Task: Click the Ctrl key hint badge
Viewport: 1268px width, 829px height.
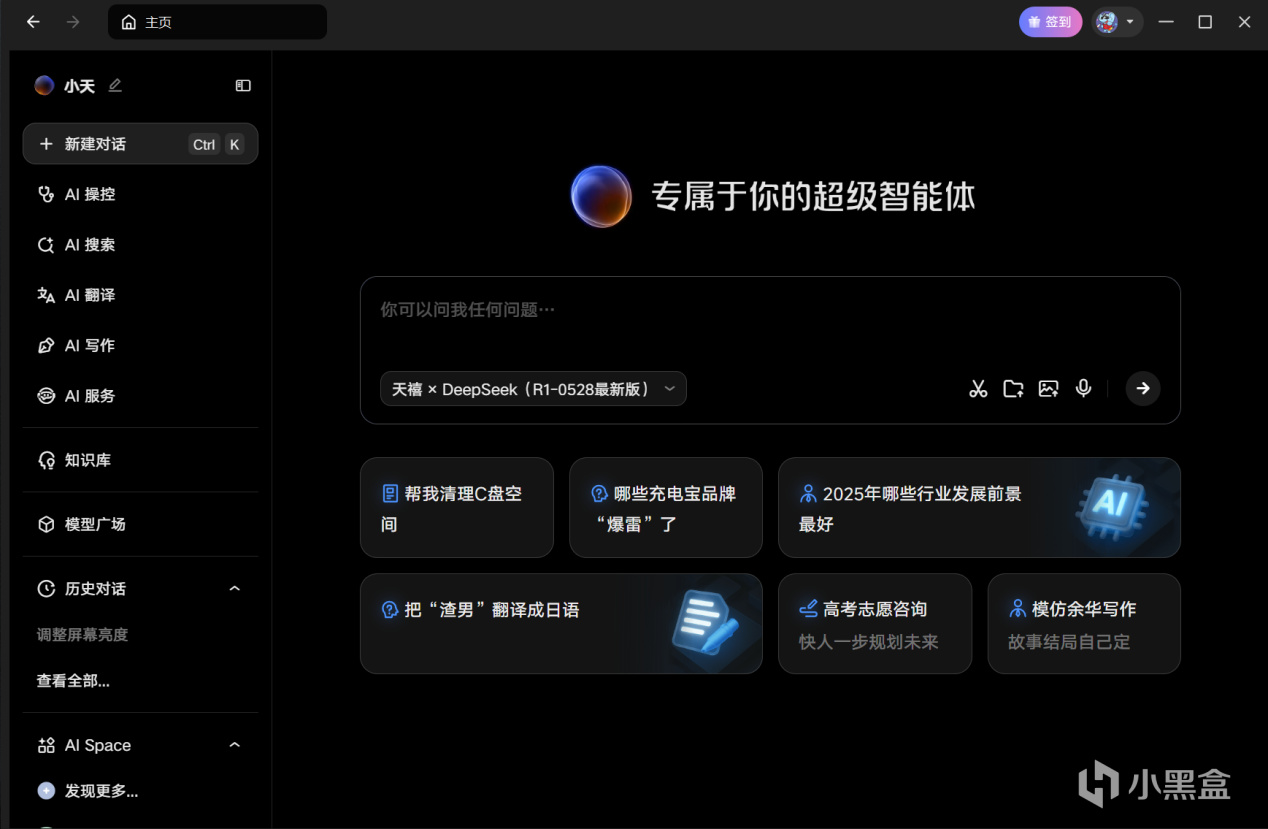Action: tap(204, 144)
